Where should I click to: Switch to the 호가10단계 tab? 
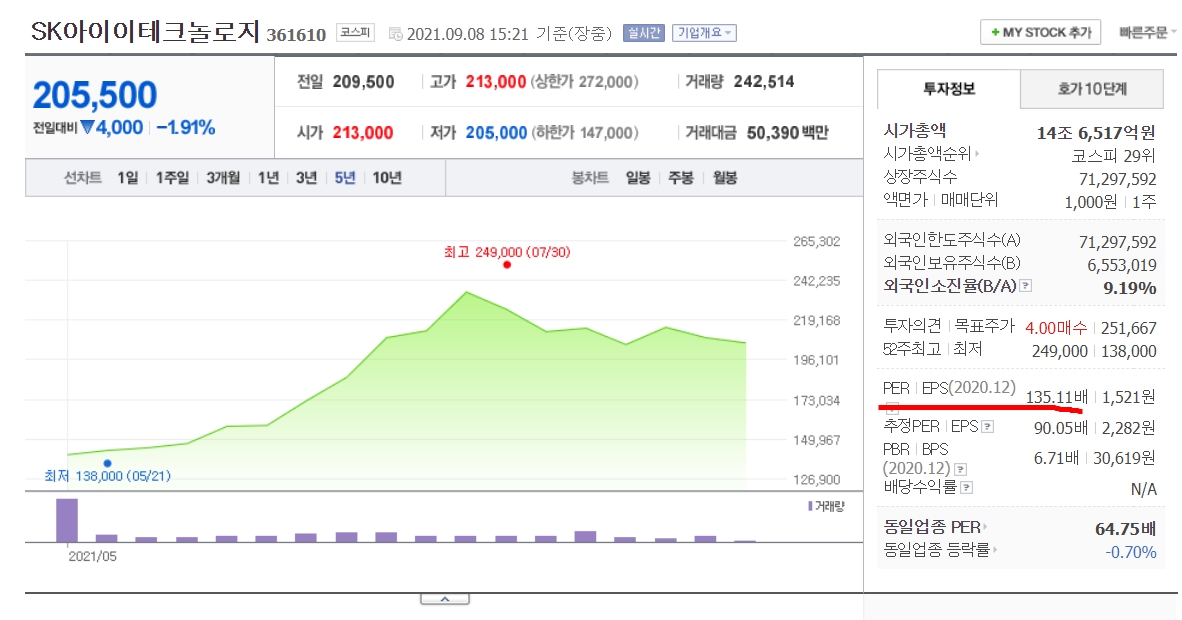coord(1092,89)
